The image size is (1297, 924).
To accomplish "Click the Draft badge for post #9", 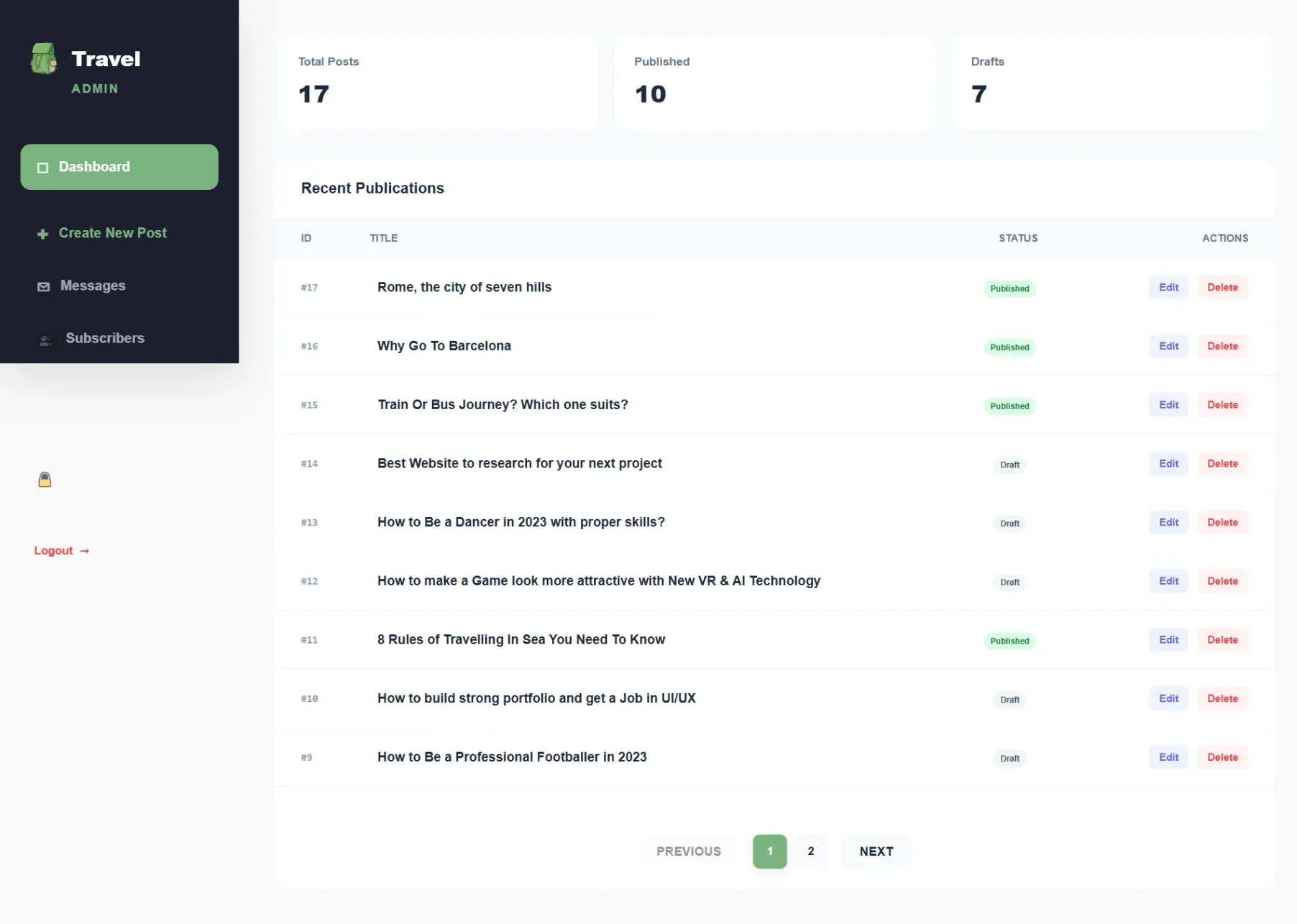I will point(1009,759).
